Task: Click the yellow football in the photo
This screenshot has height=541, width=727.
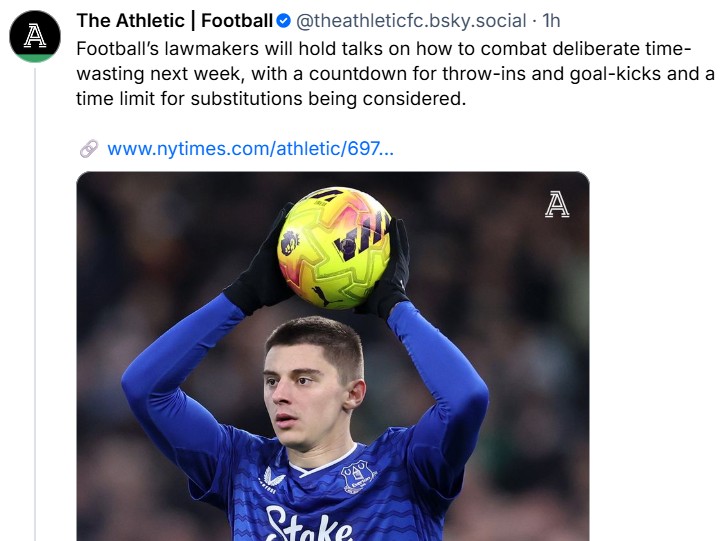Action: click(x=333, y=248)
